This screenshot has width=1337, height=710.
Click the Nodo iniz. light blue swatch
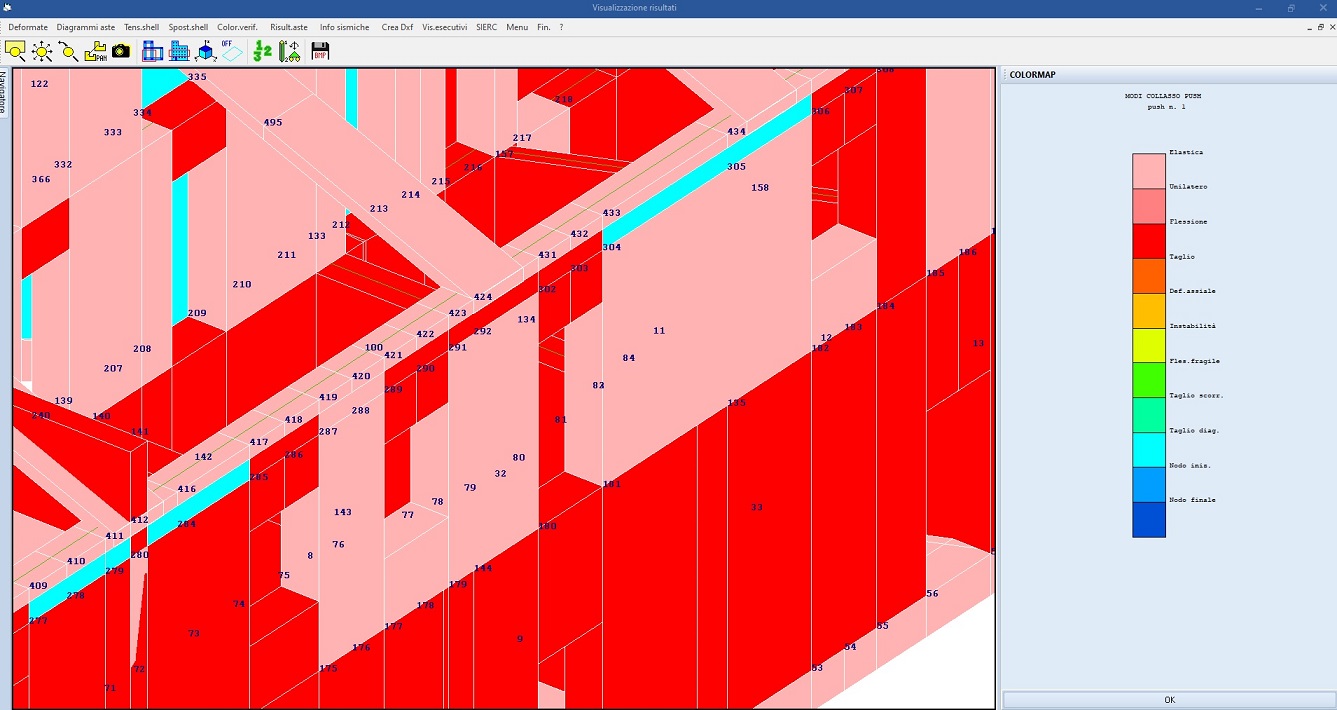(1149, 485)
